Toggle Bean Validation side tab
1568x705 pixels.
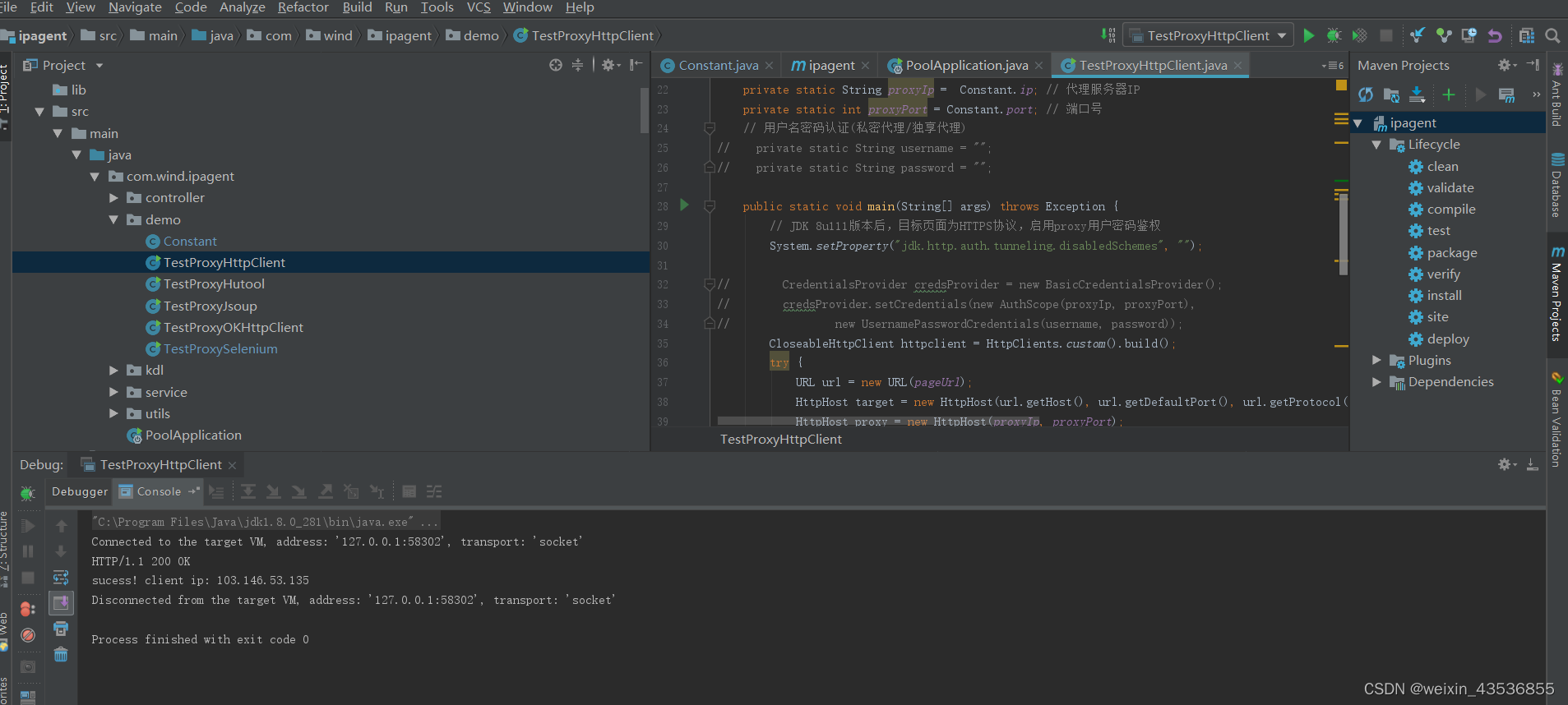[1556, 419]
